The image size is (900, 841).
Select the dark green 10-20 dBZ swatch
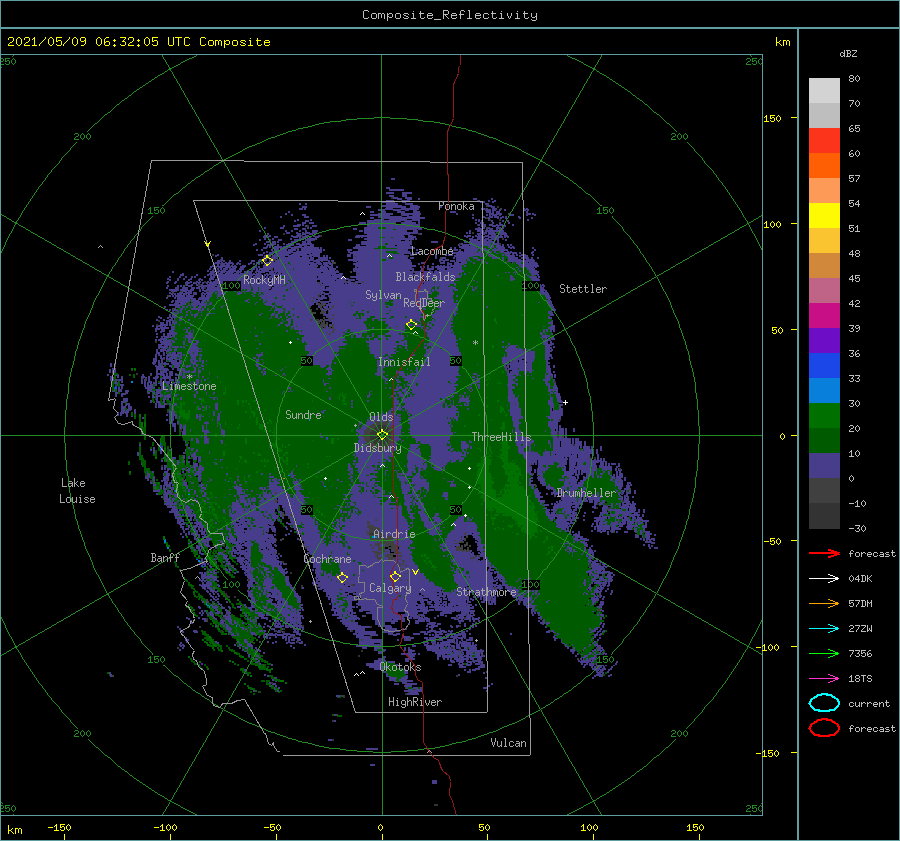[824, 440]
